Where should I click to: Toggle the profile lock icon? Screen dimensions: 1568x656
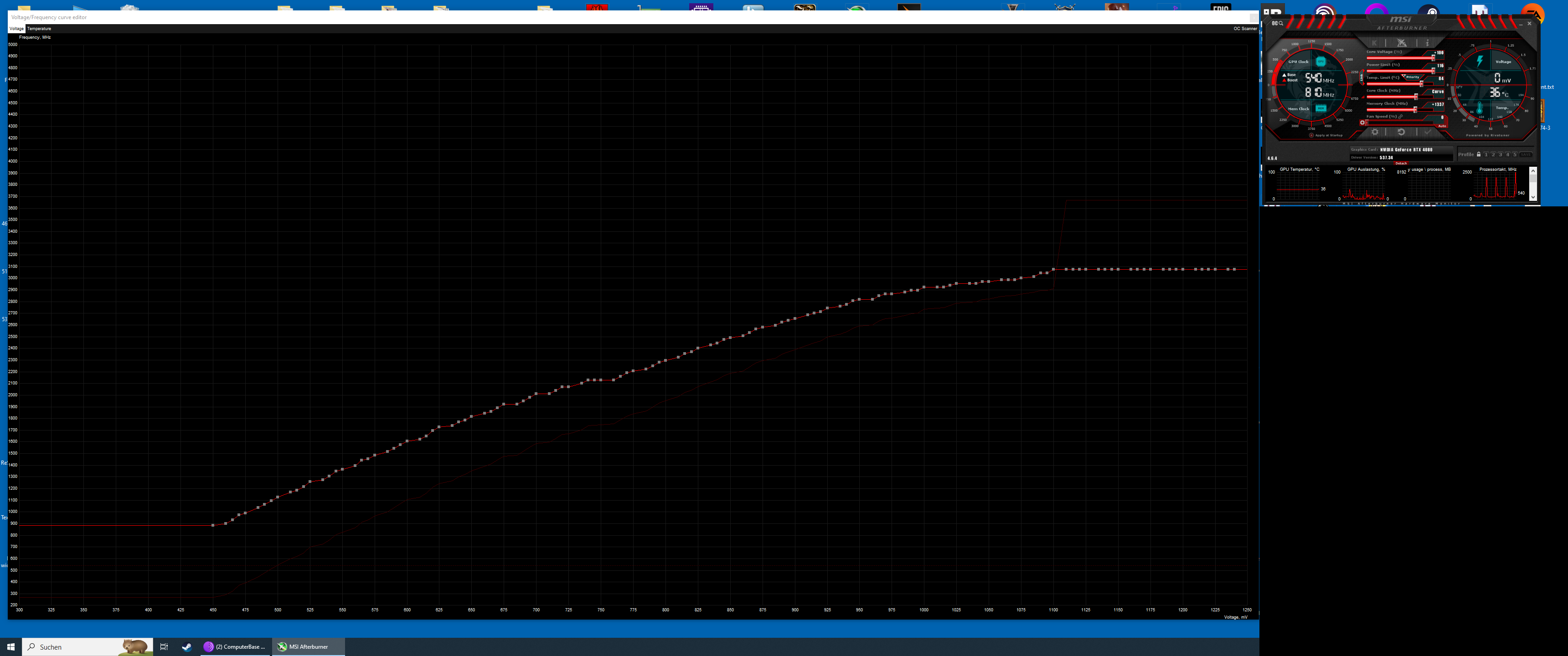point(1479,154)
